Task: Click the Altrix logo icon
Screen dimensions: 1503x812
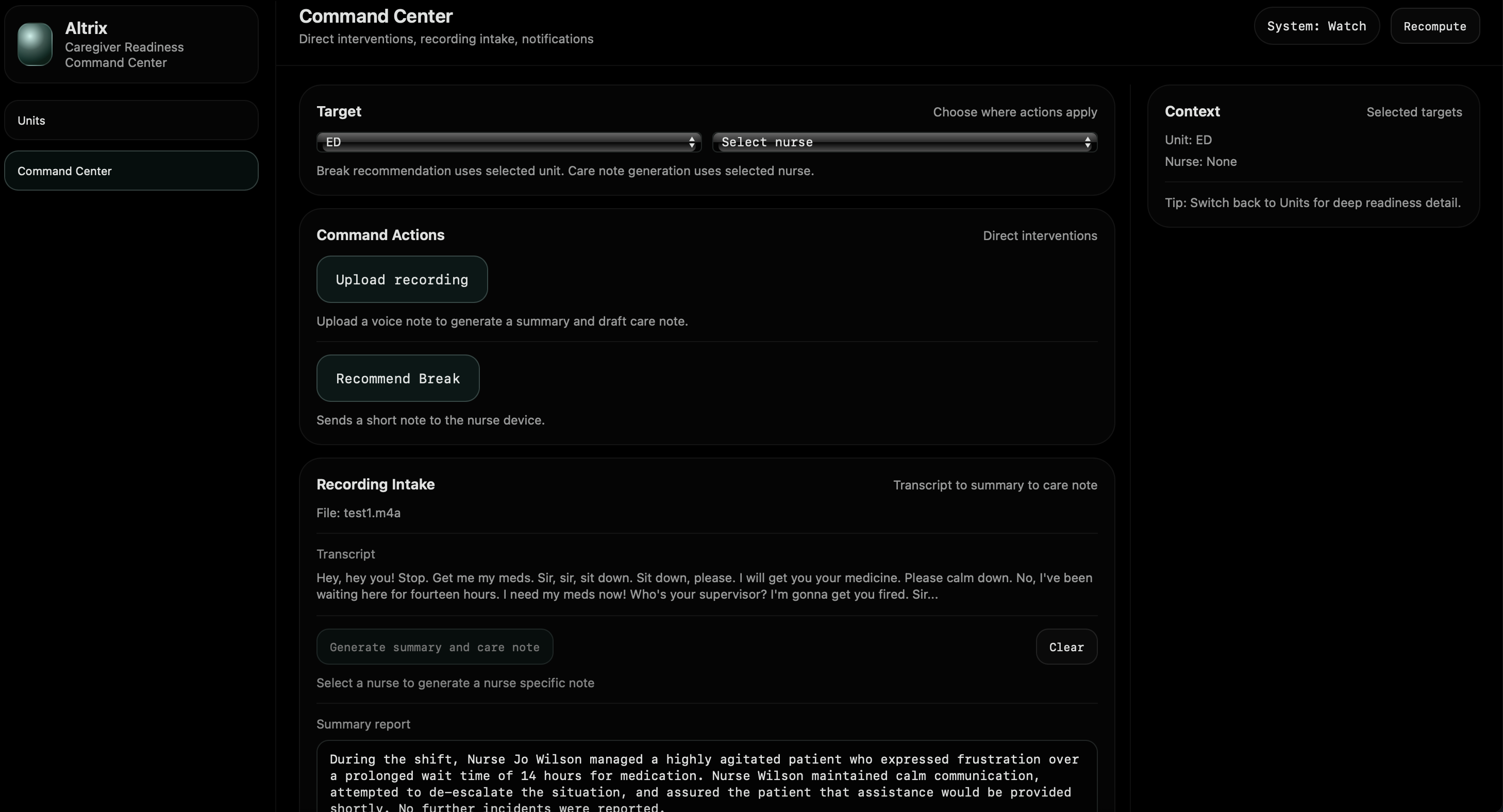Action: pyautogui.click(x=35, y=44)
